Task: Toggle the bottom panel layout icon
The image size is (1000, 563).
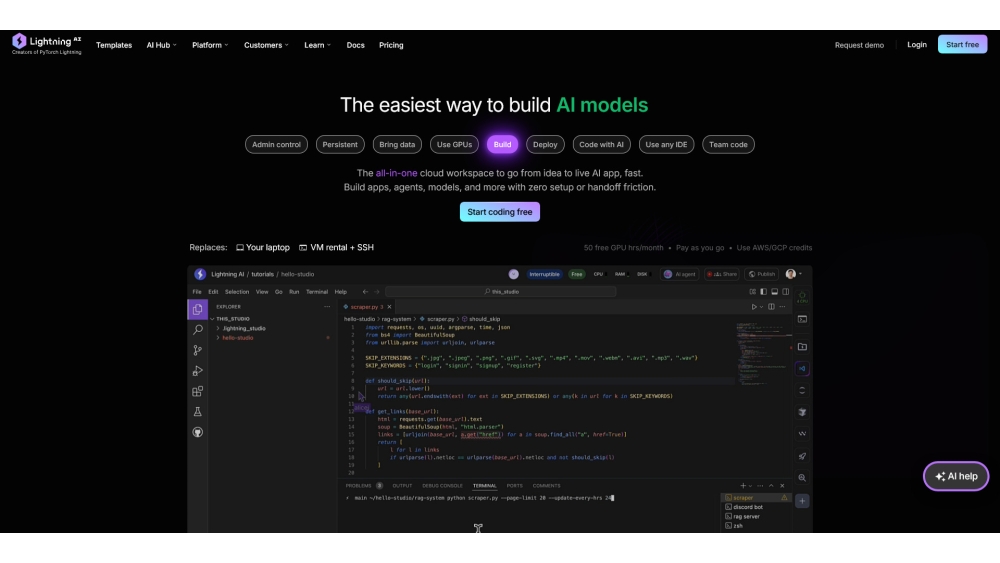Action: (x=775, y=291)
